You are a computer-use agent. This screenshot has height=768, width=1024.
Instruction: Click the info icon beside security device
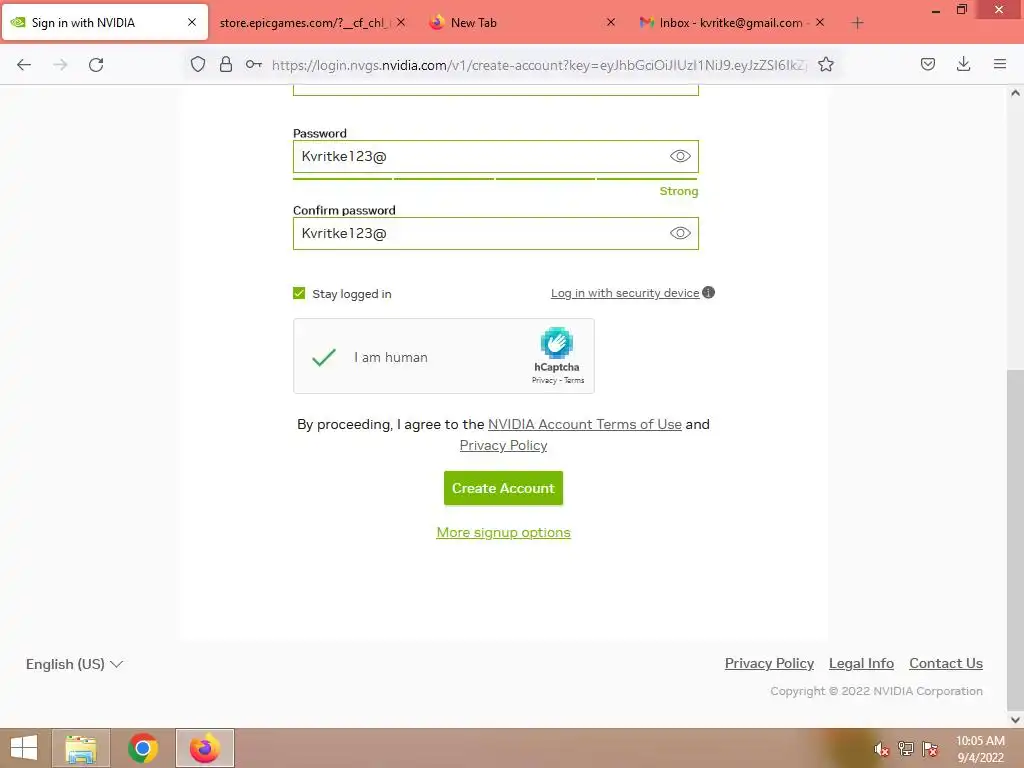709,293
